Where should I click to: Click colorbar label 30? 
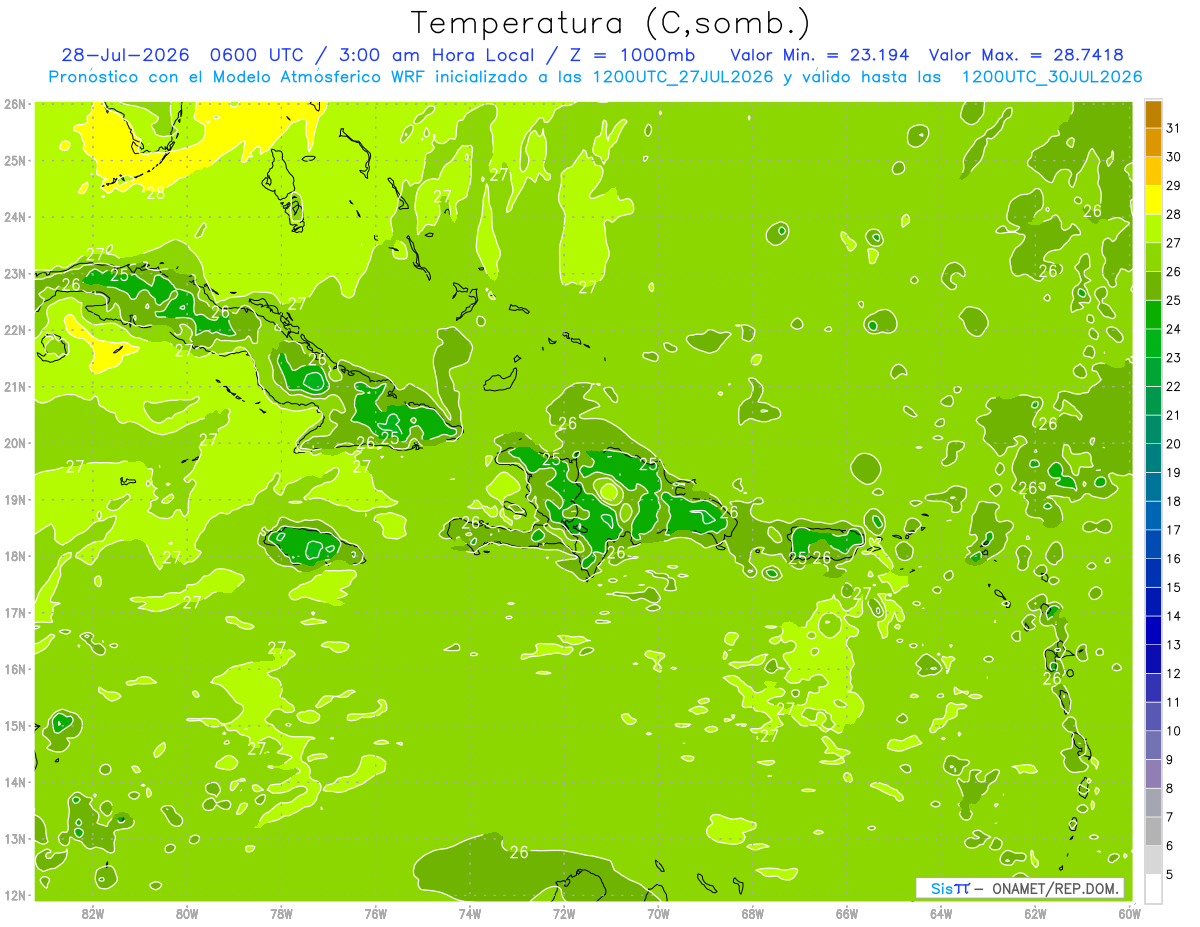pyautogui.click(x=1173, y=157)
